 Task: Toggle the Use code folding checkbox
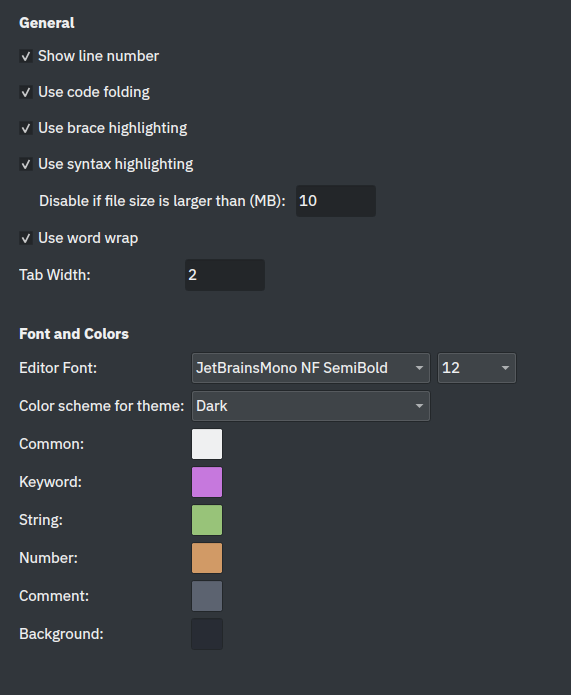click(26, 92)
